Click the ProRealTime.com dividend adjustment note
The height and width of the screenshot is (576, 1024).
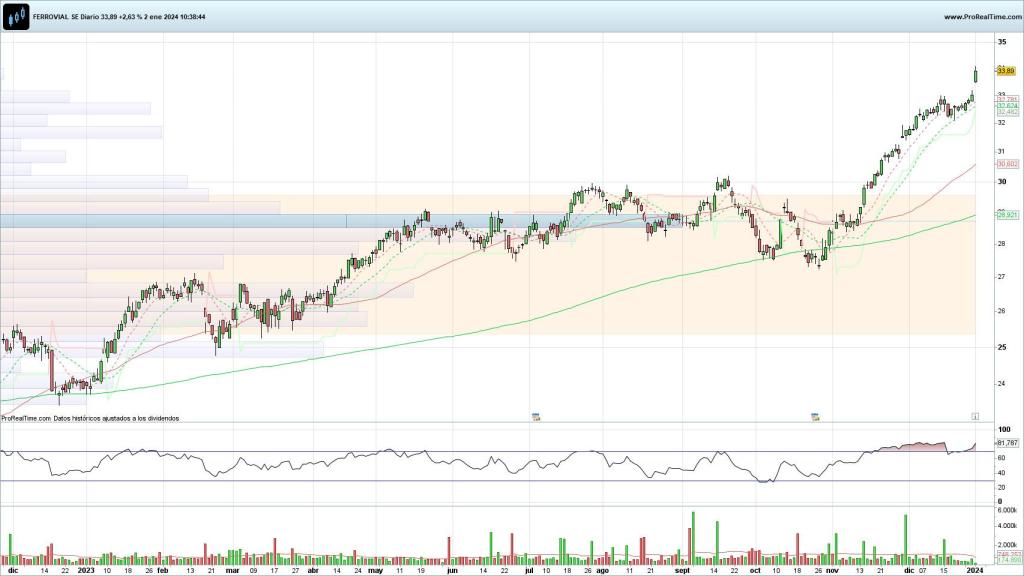click(x=90, y=418)
